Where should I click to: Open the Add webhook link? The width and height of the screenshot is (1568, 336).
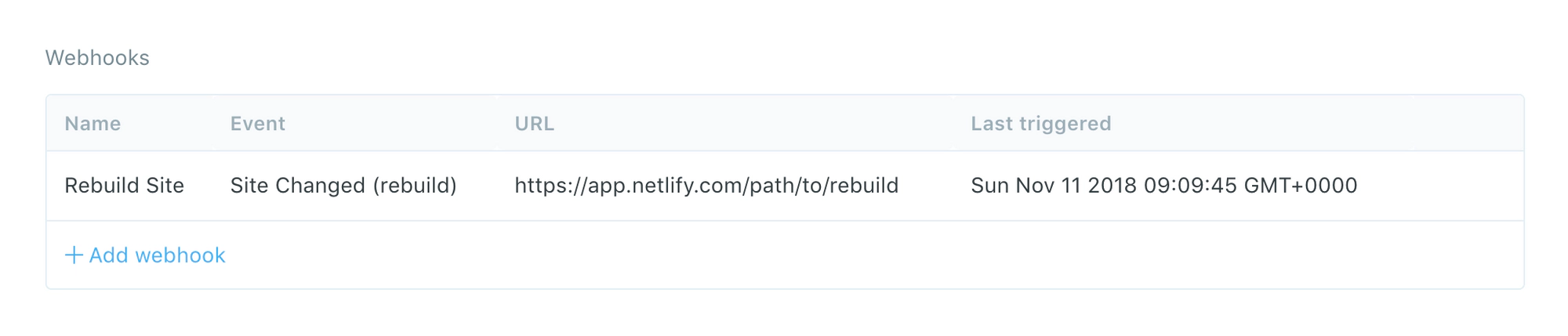157,255
